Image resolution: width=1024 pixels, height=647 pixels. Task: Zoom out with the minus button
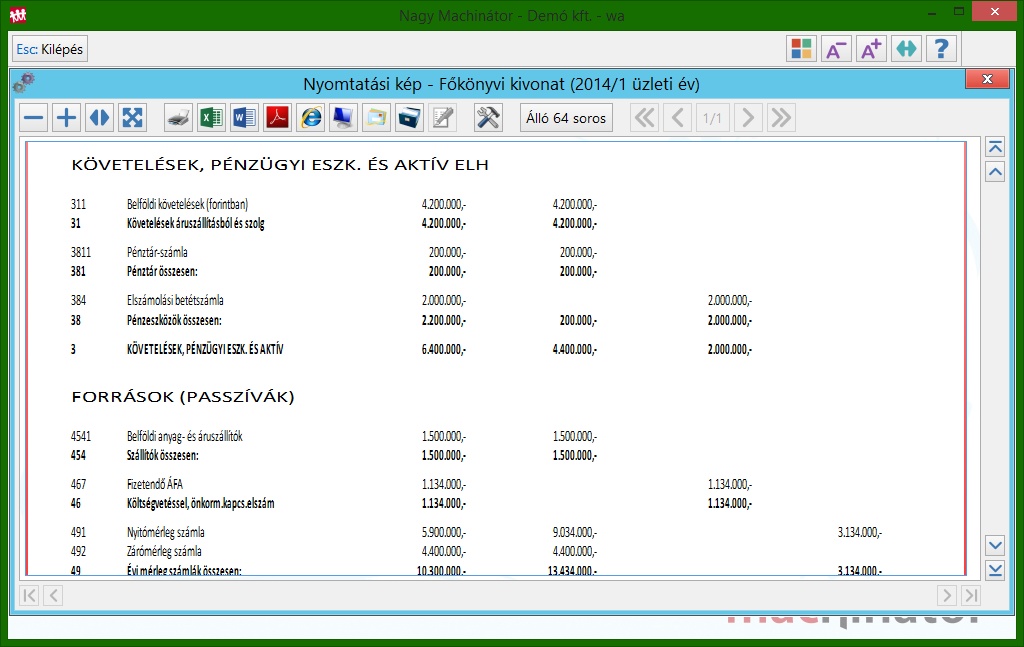(x=34, y=118)
